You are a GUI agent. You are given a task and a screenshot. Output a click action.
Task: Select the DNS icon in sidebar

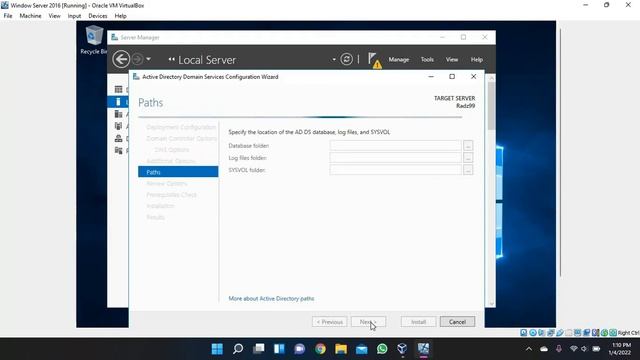click(x=118, y=138)
